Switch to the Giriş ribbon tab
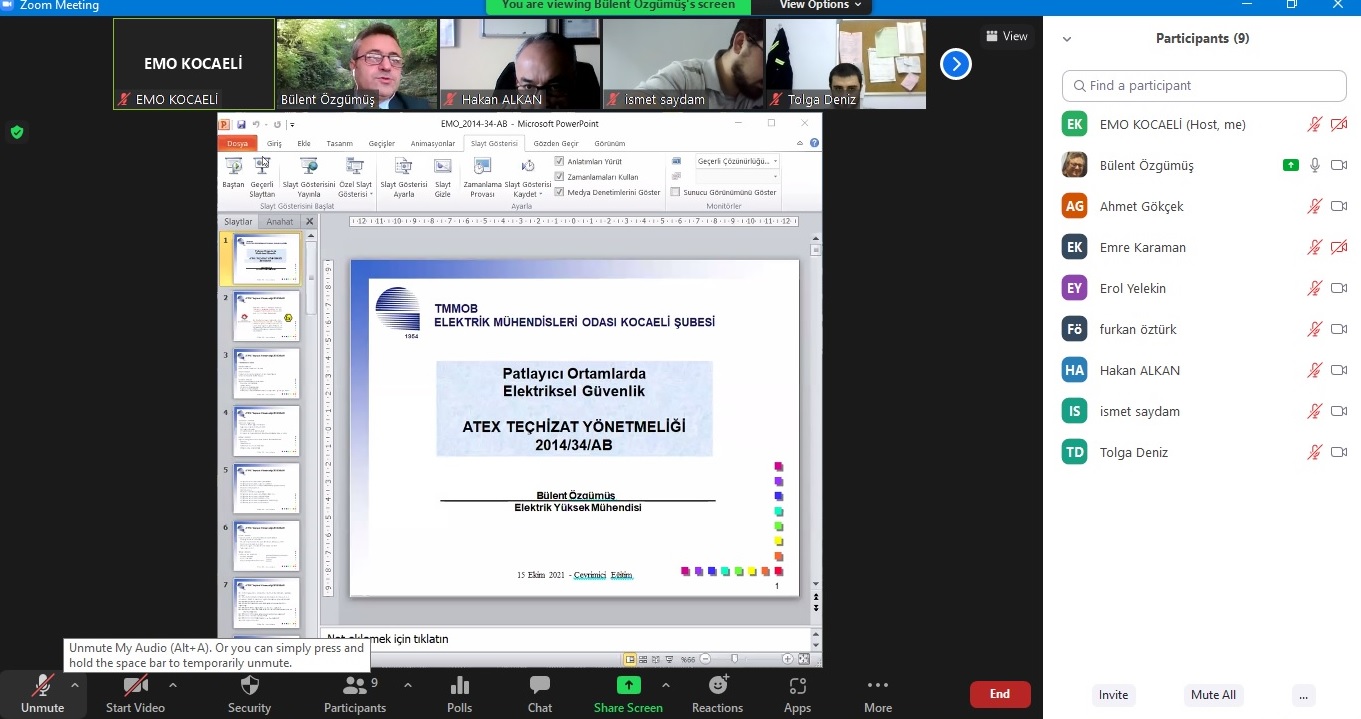 (x=274, y=143)
